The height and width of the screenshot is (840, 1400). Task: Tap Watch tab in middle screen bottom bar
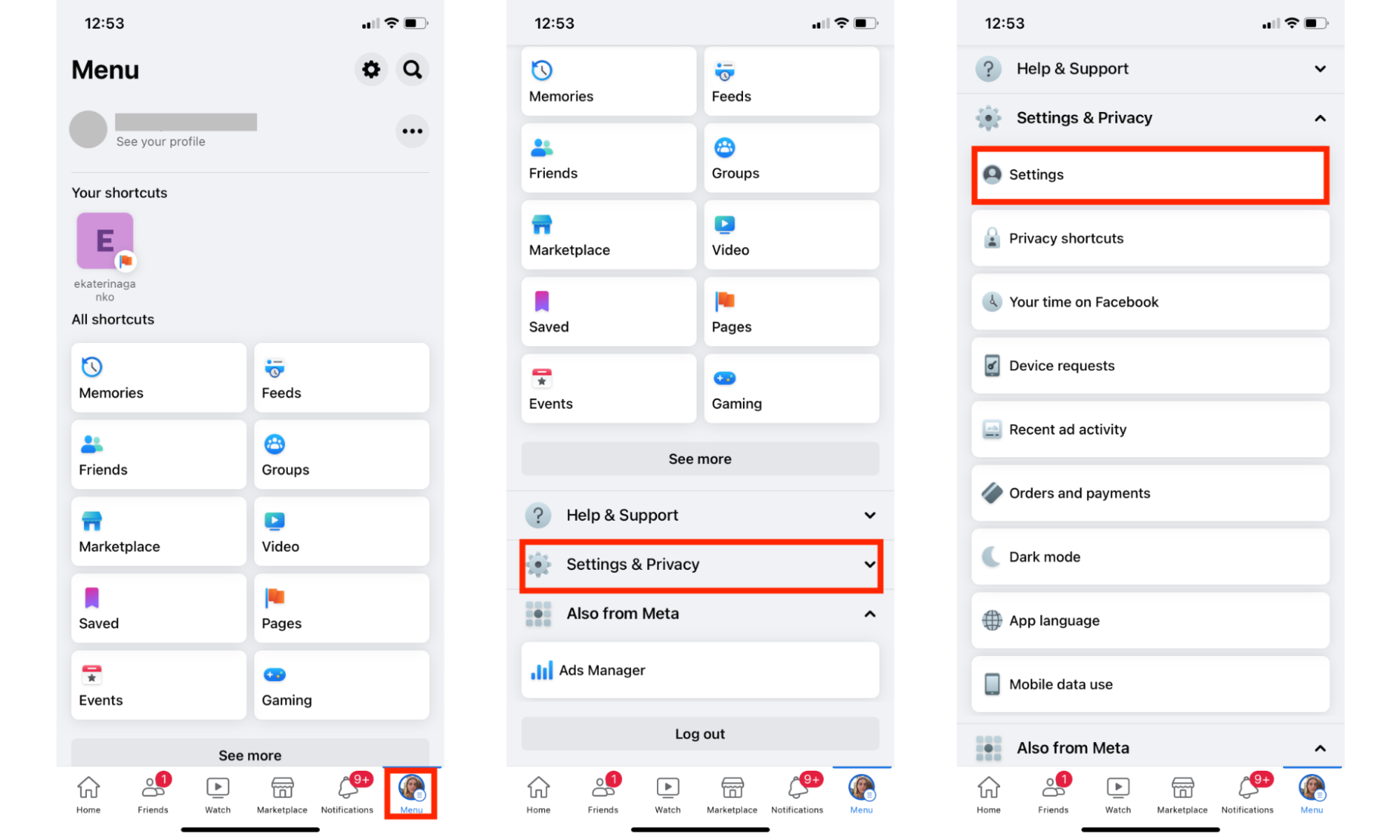coord(668,794)
